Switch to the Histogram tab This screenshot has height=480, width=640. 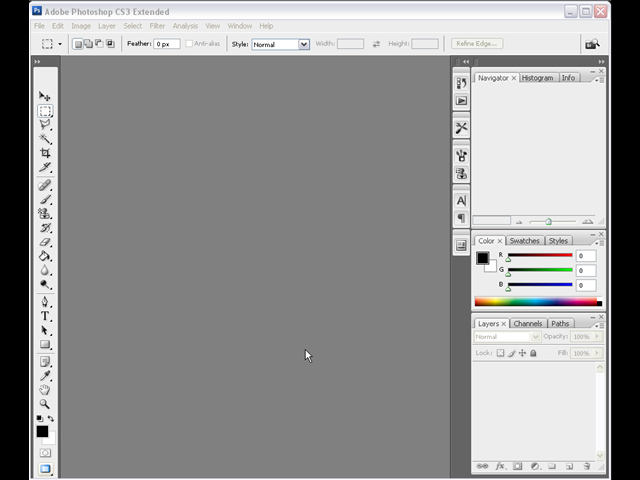[x=537, y=78]
